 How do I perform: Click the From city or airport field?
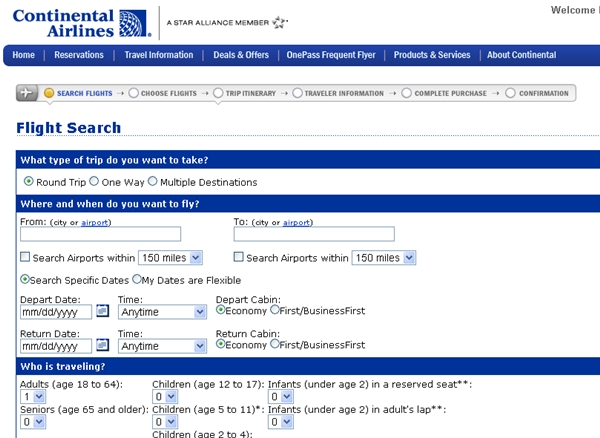tap(101, 234)
